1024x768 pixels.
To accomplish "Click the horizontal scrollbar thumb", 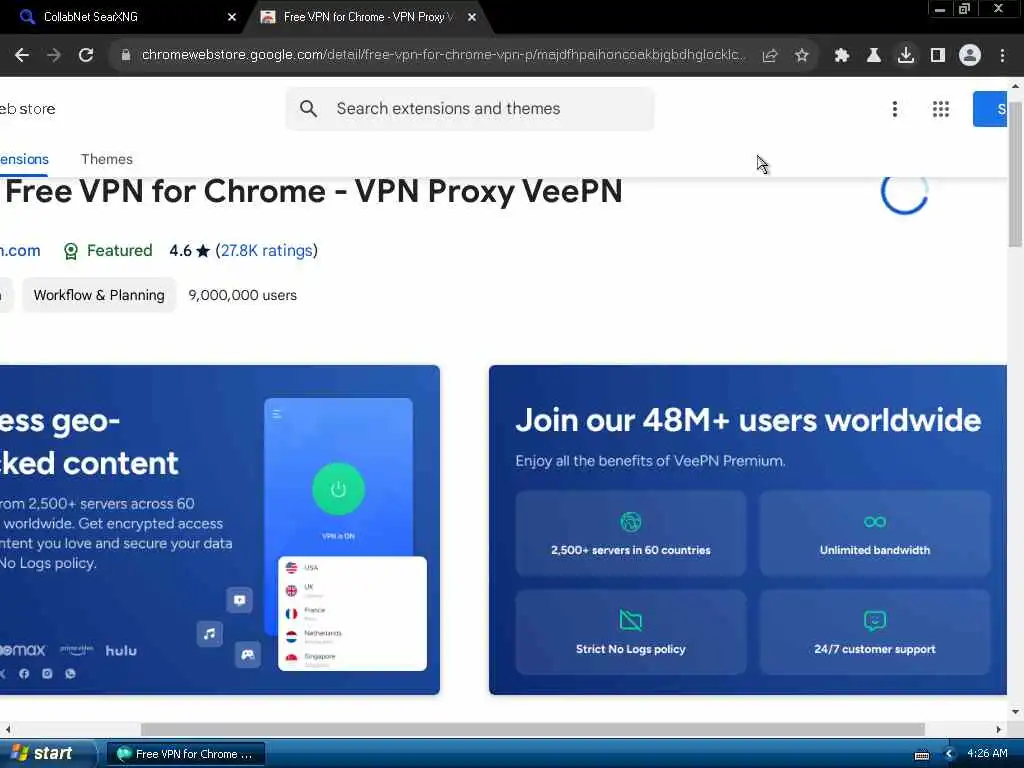I will point(532,729).
